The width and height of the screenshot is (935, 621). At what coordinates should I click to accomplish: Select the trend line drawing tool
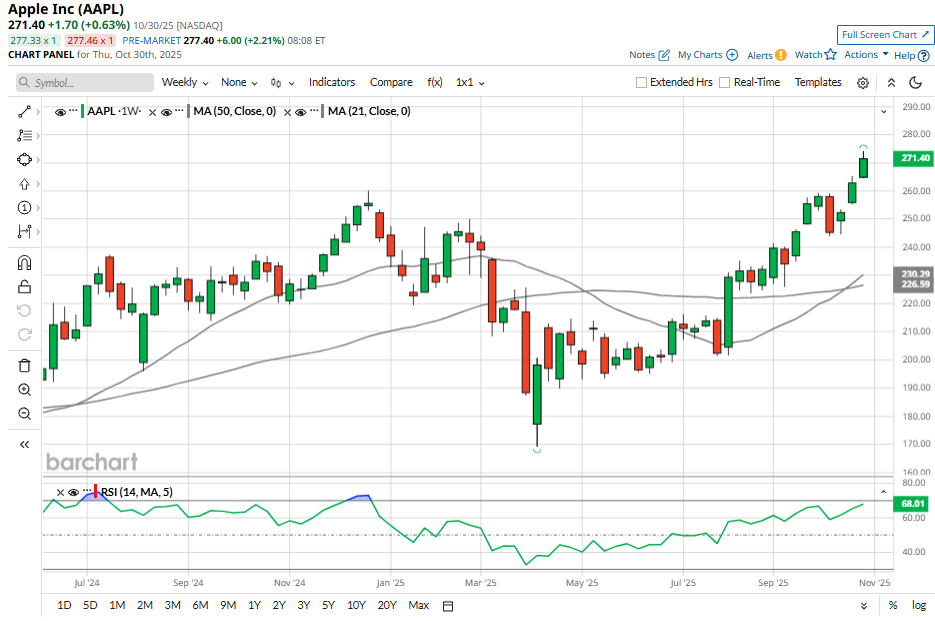click(x=24, y=111)
